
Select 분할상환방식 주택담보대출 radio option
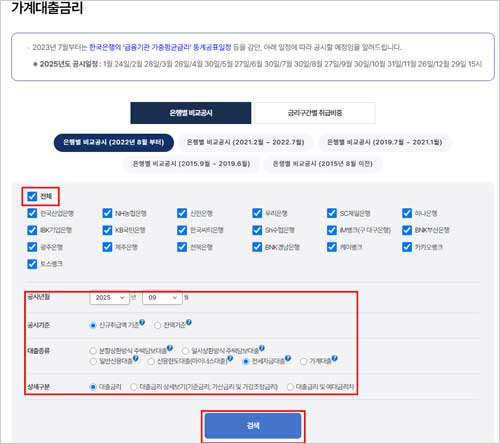[93, 351]
